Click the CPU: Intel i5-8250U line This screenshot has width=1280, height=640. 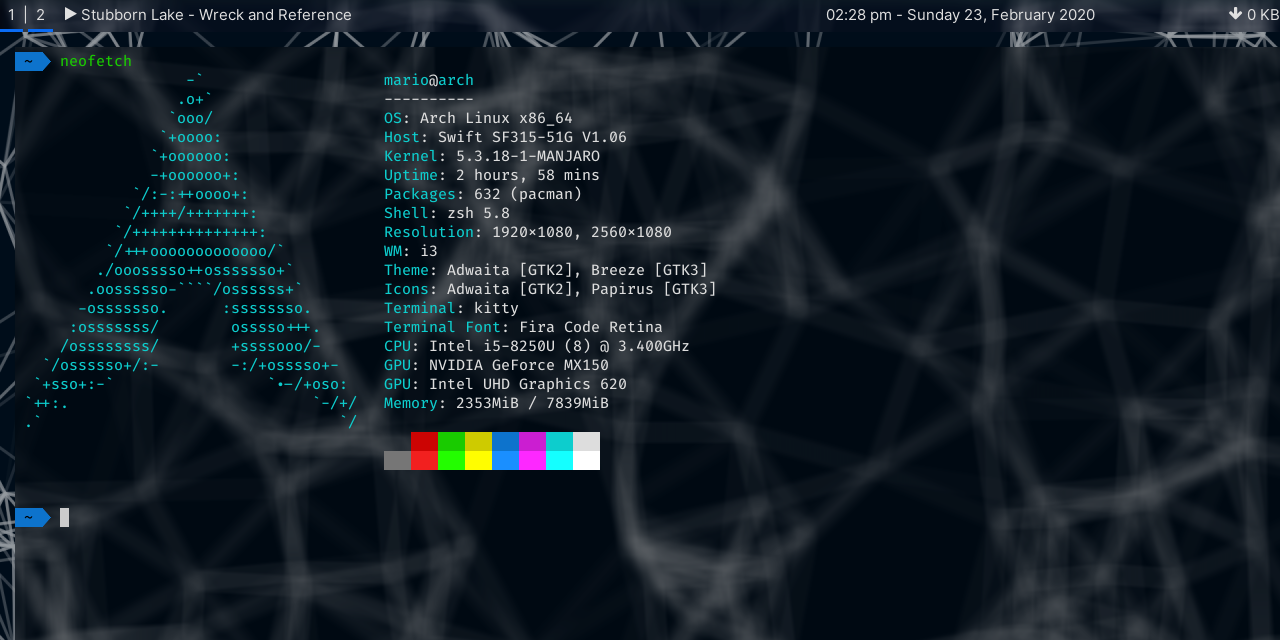pyautogui.click(x=537, y=346)
